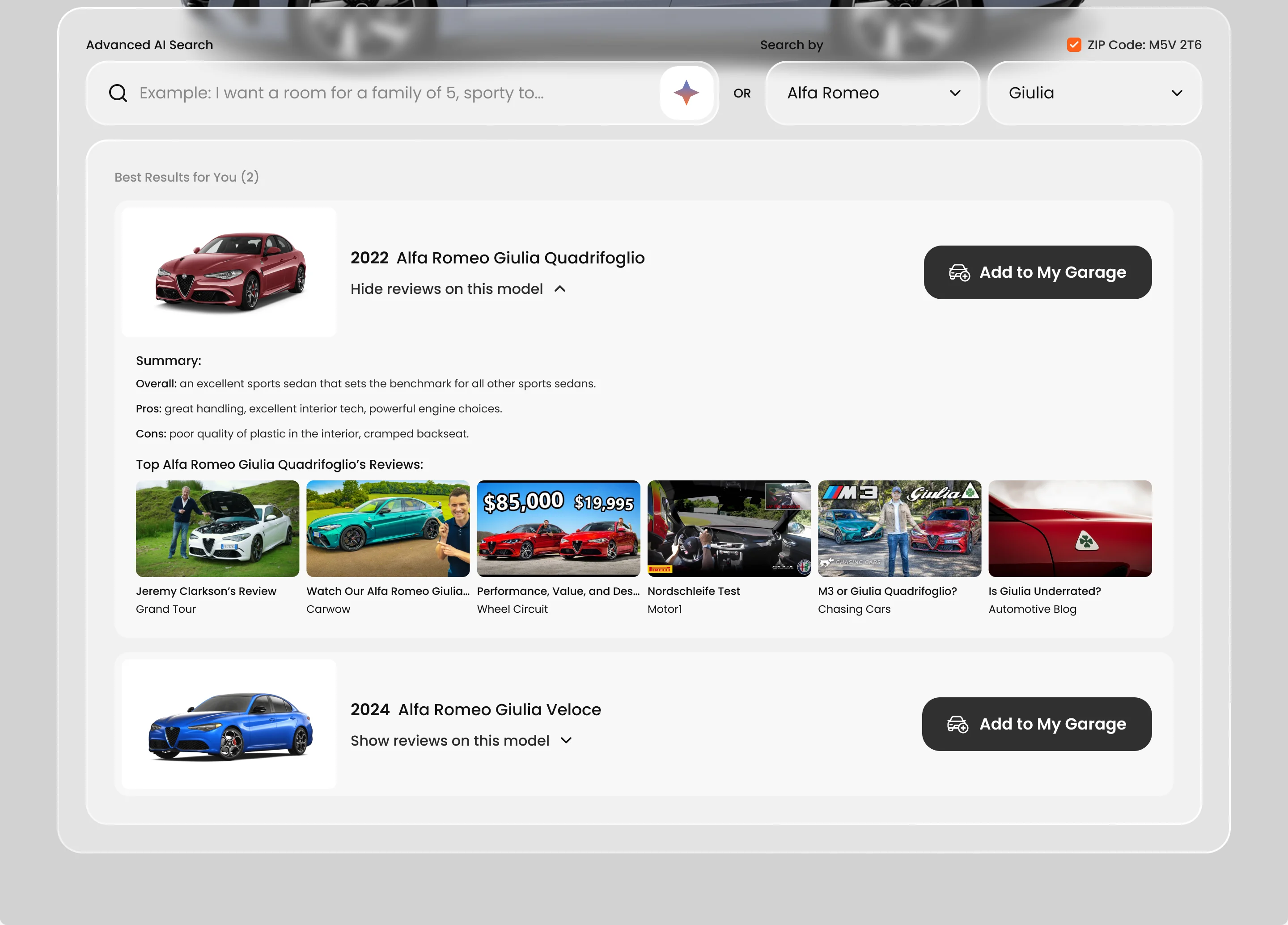Click the AI sparkle search button
This screenshot has width=1288, height=925.
coord(686,93)
